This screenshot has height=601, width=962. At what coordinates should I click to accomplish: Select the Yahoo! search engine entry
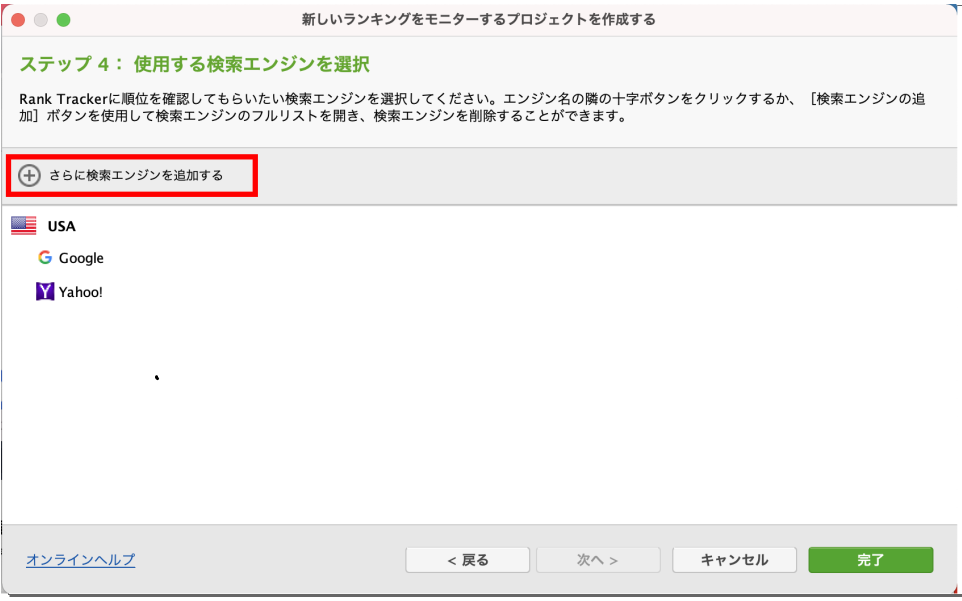pyautogui.click(x=81, y=292)
